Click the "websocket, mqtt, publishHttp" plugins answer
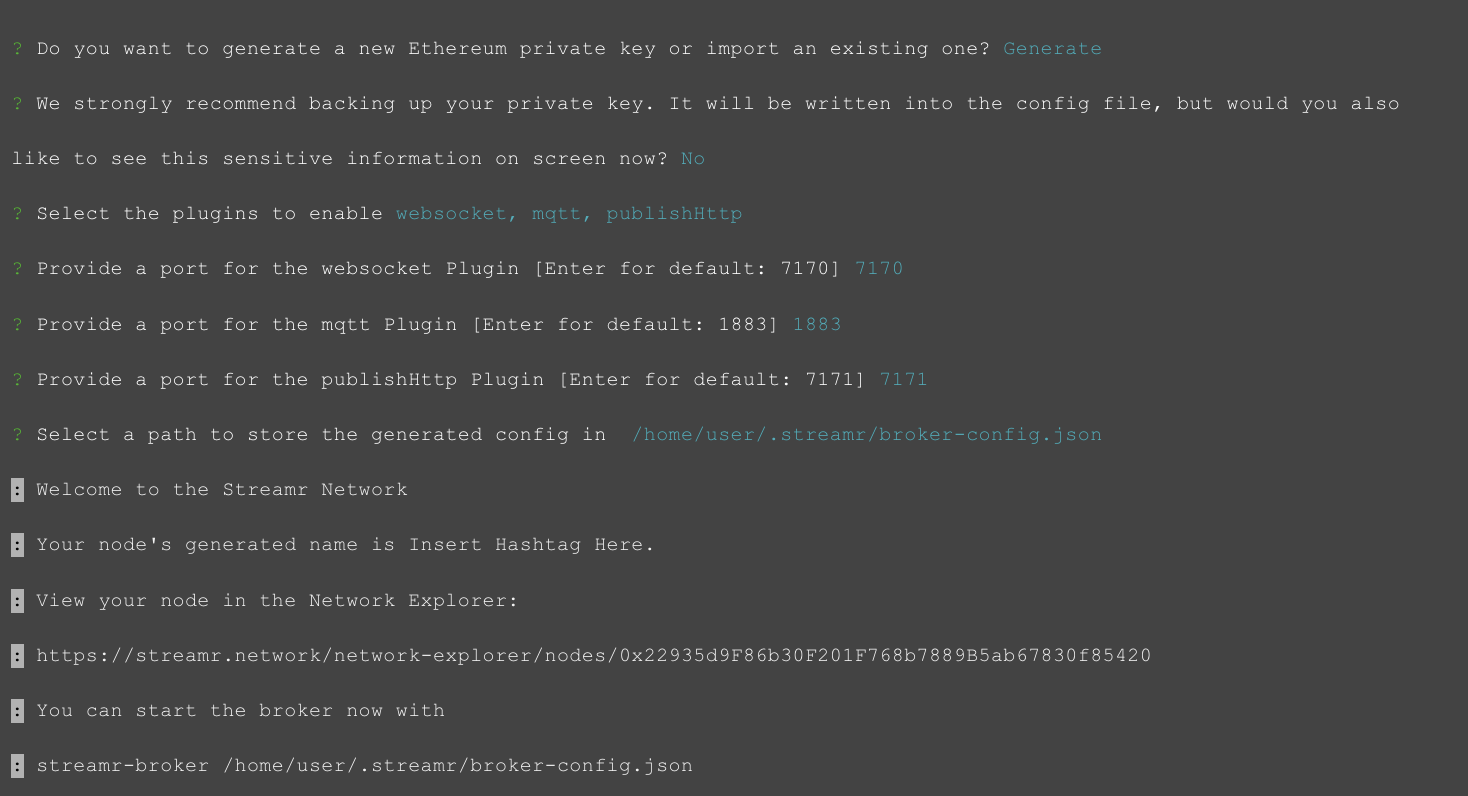1468x796 pixels. [x=568, y=214]
